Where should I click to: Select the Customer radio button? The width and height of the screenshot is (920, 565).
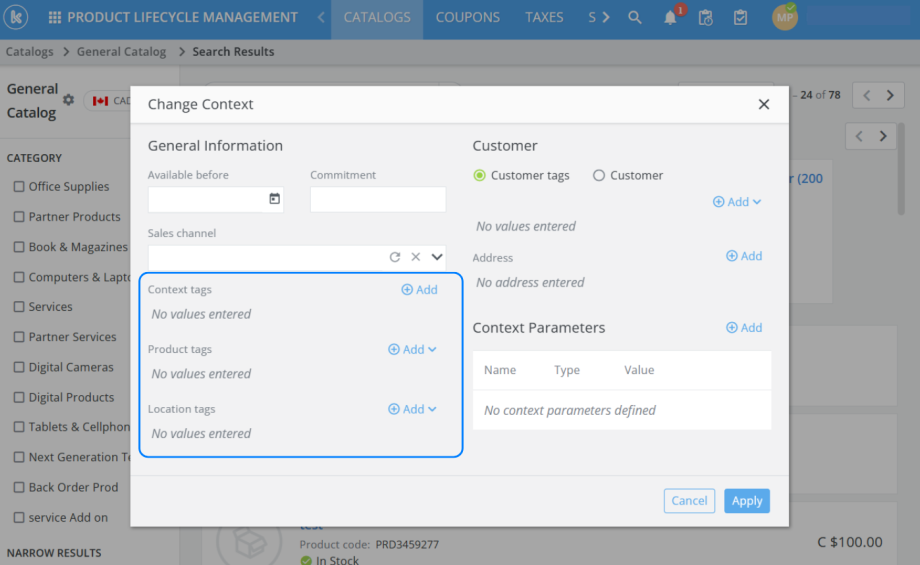pos(598,175)
